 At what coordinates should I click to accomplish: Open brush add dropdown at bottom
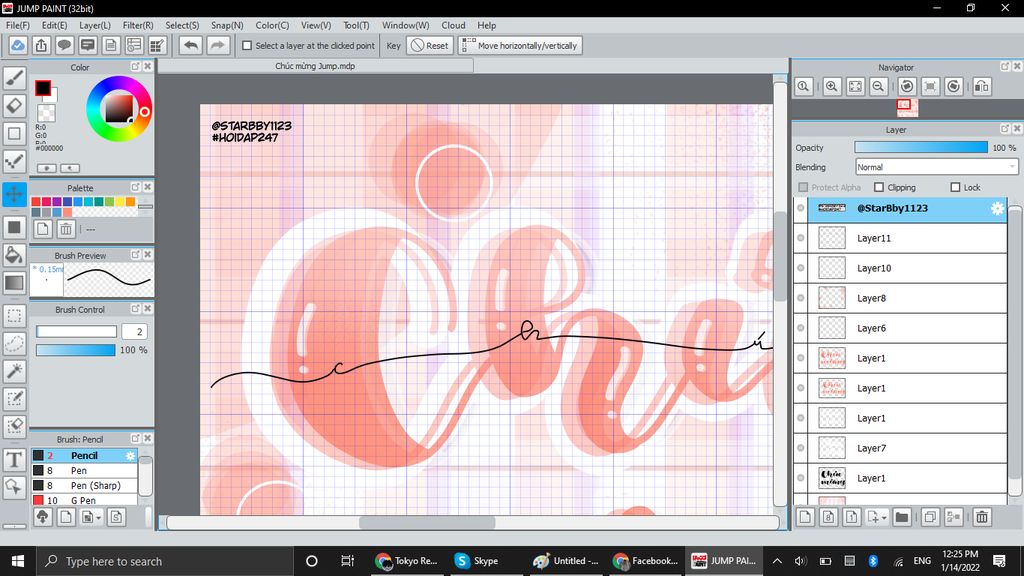click(91, 517)
